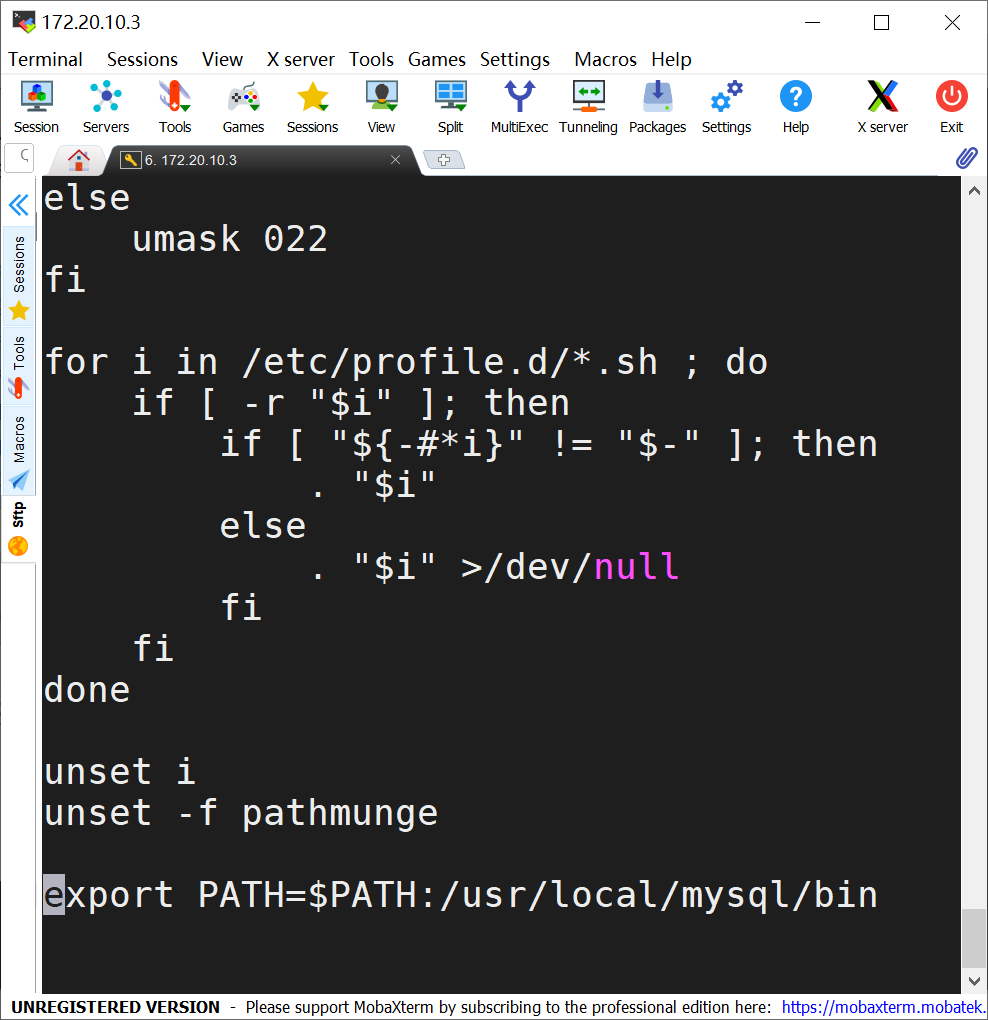Expand the Sessions side tab
The height and width of the screenshot is (1020, 988).
(19, 277)
